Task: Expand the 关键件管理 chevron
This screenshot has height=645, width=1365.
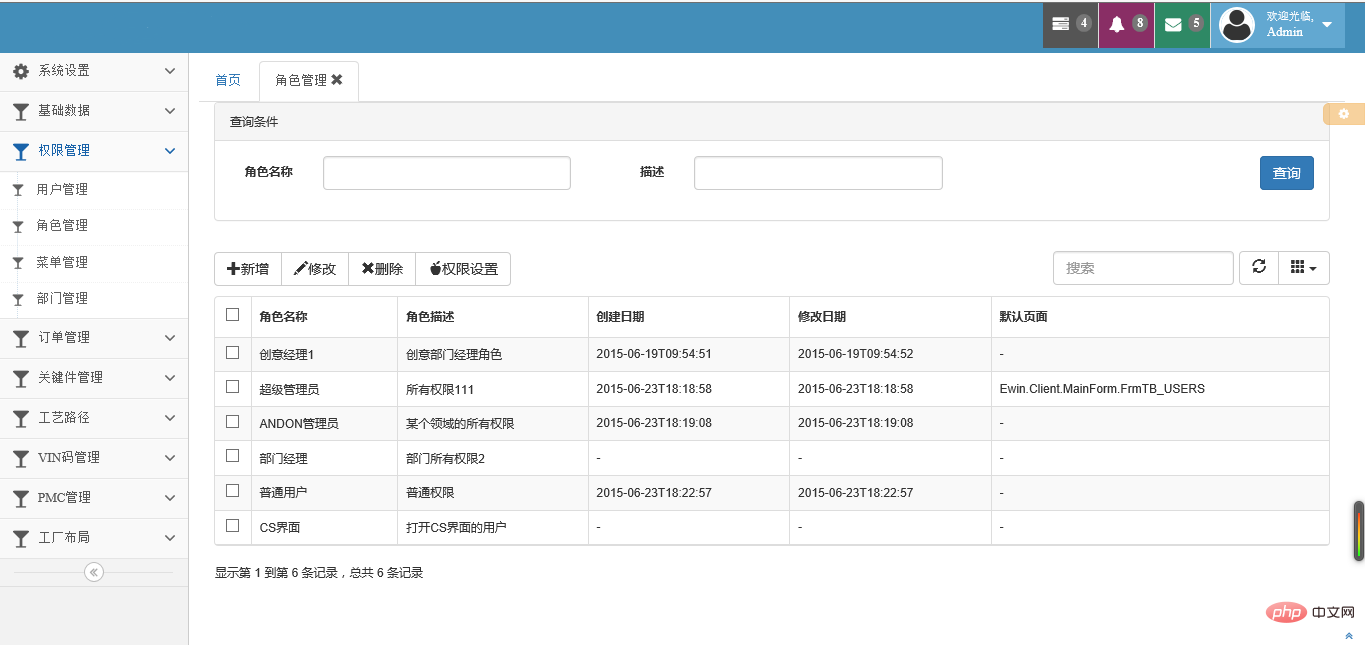Action: (170, 378)
